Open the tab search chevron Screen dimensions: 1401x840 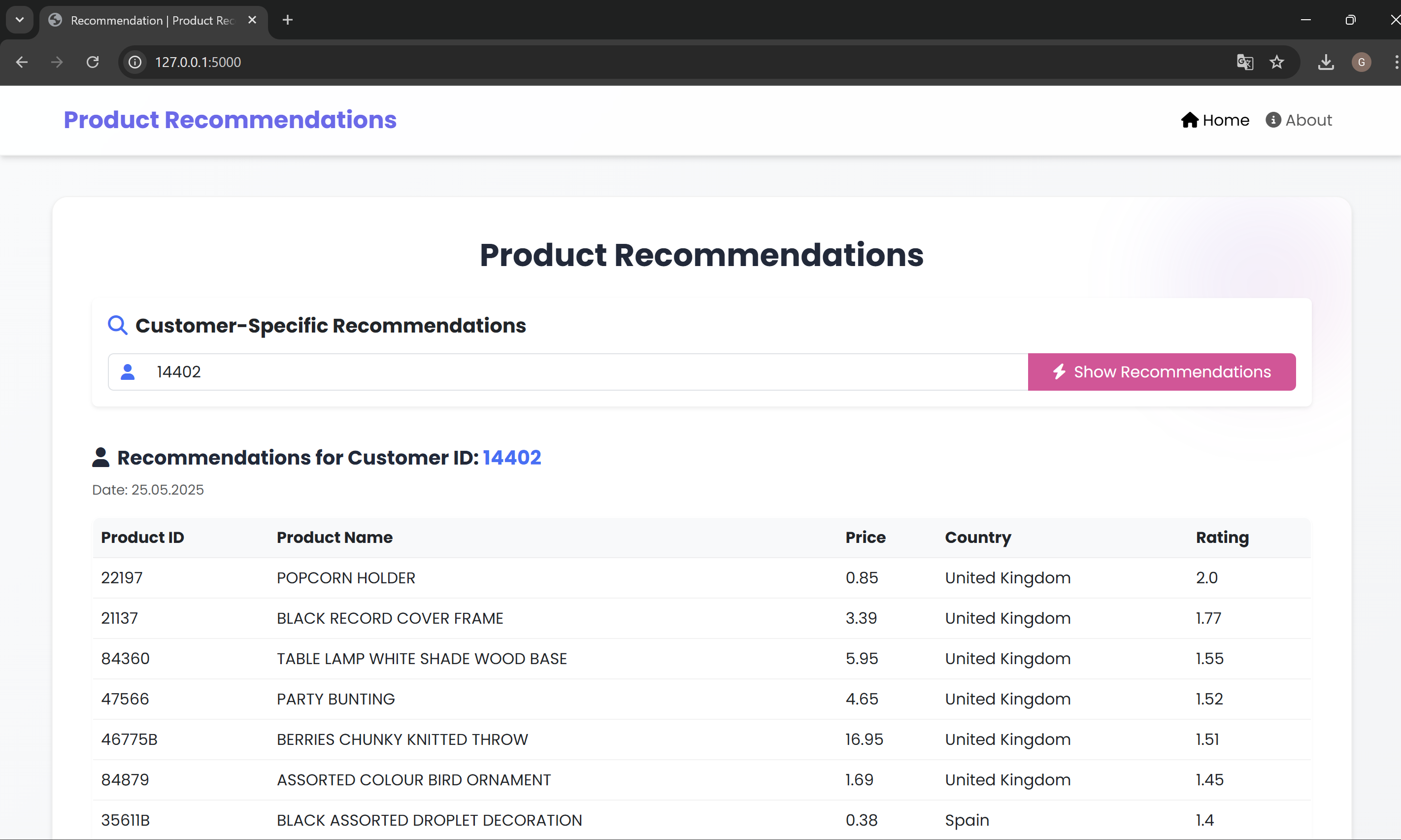pyautogui.click(x=19, y=20)
